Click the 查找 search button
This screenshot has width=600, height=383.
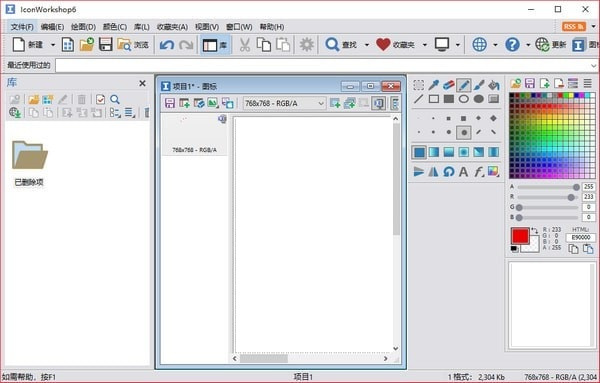click(x=341, y=45)
